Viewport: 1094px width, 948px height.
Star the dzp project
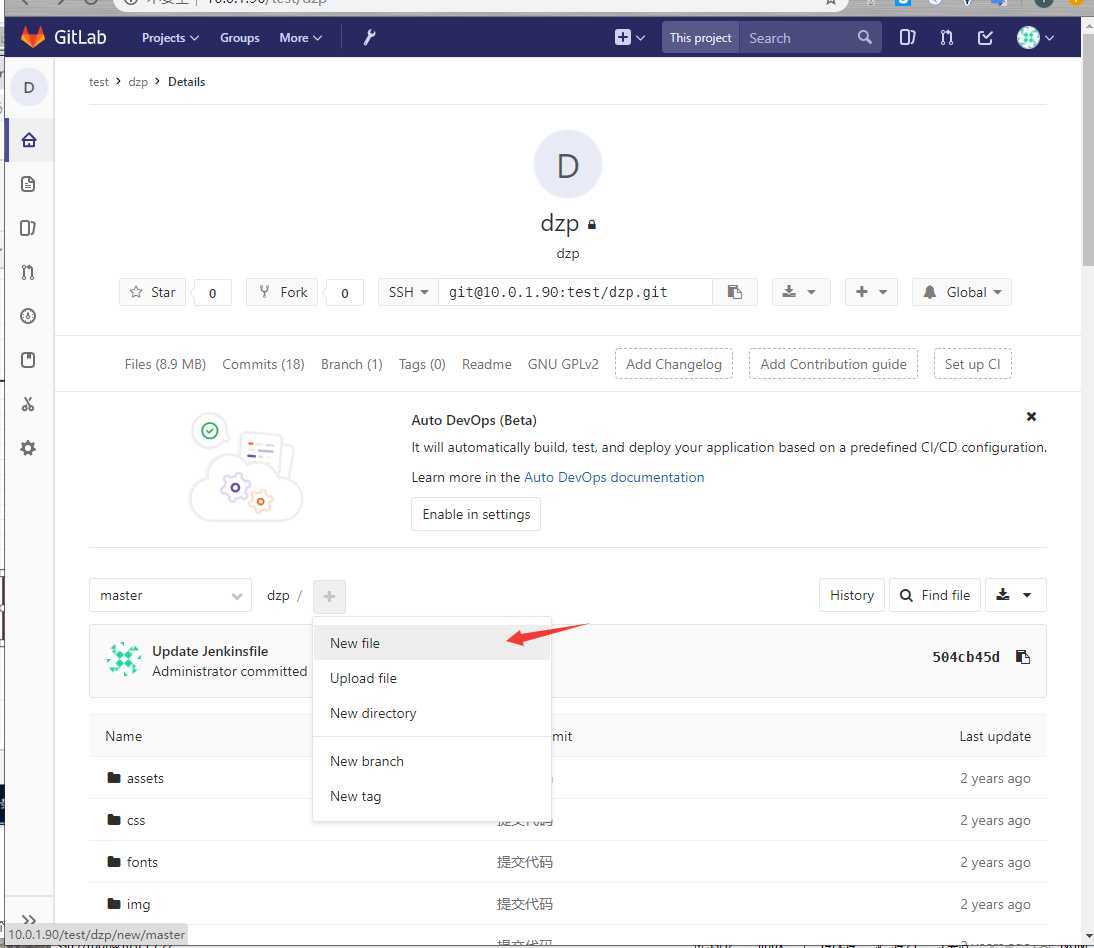tap(153, 292)
